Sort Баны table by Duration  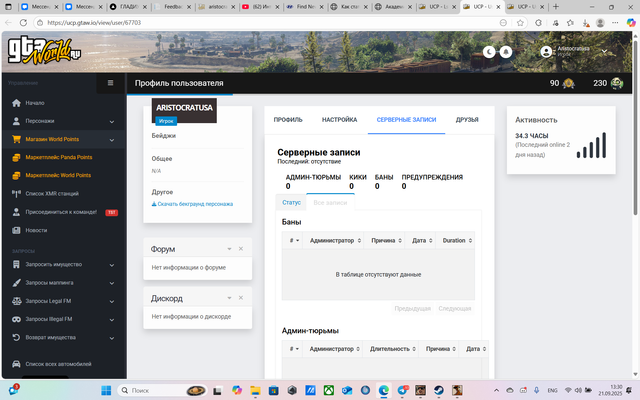(x=455, y=240)
